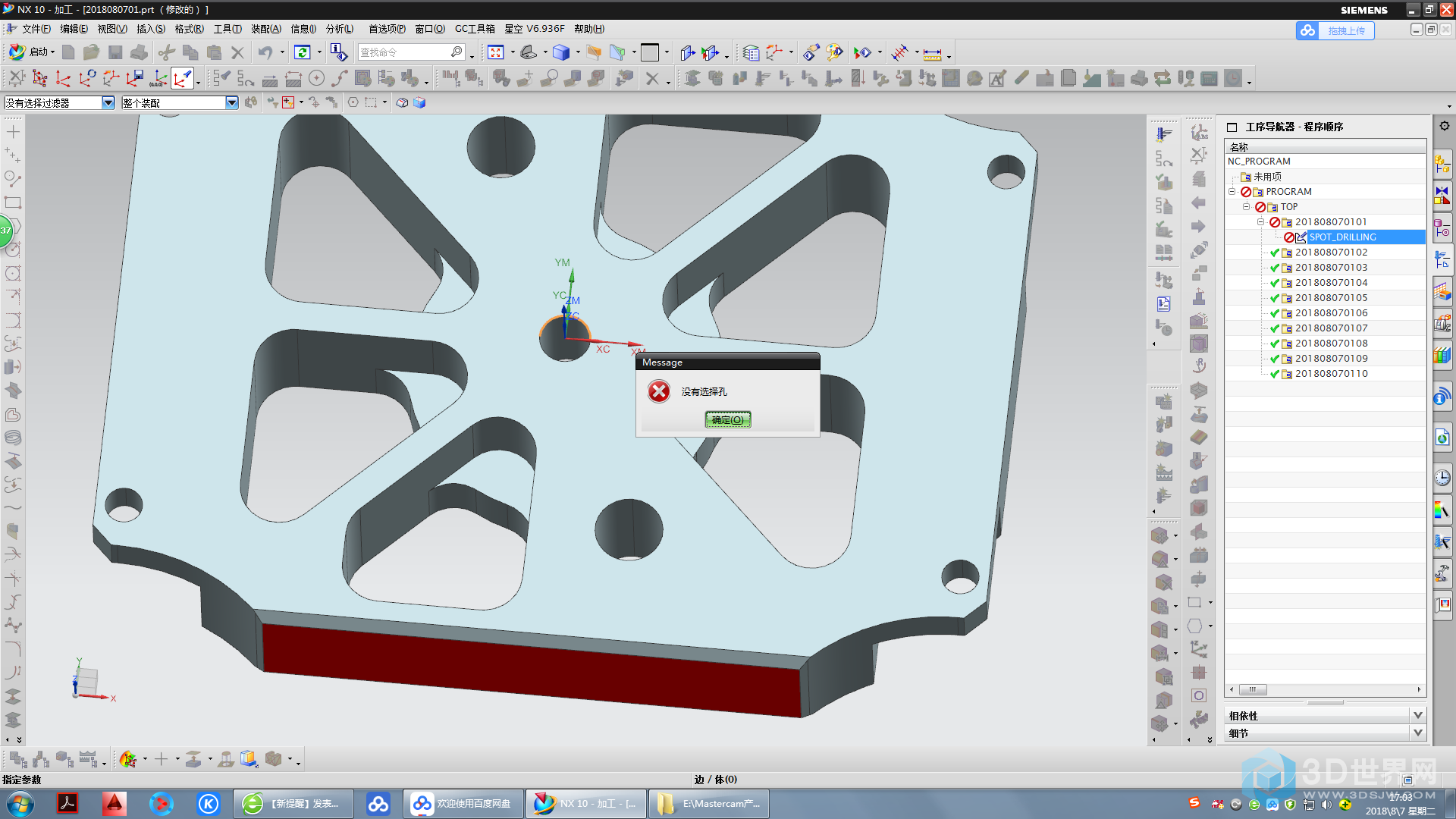Click the WCS origin icon
The image size is (1456, 819).
point(64,78)
